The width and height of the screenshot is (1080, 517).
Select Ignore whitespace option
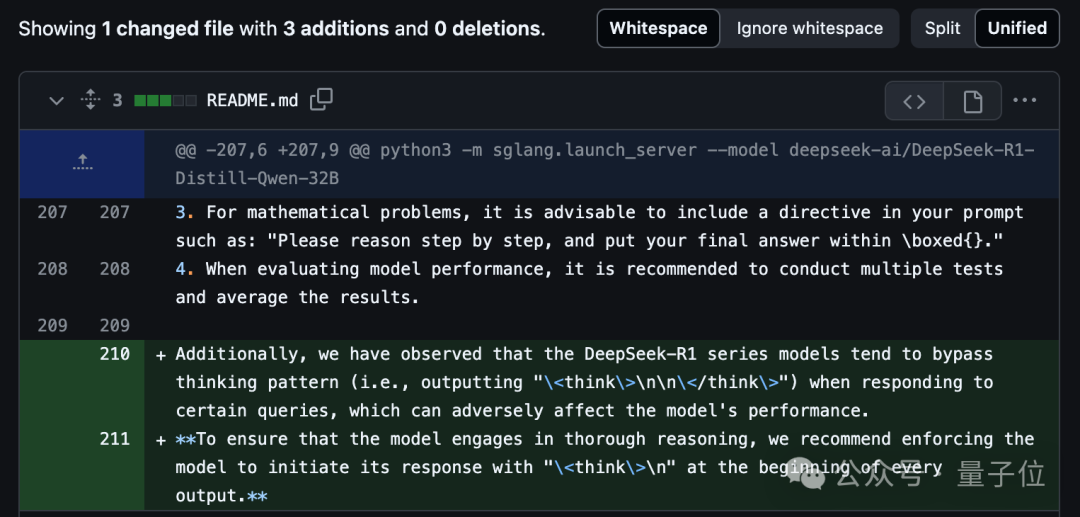pyautogui.click(x=809, y=28)
